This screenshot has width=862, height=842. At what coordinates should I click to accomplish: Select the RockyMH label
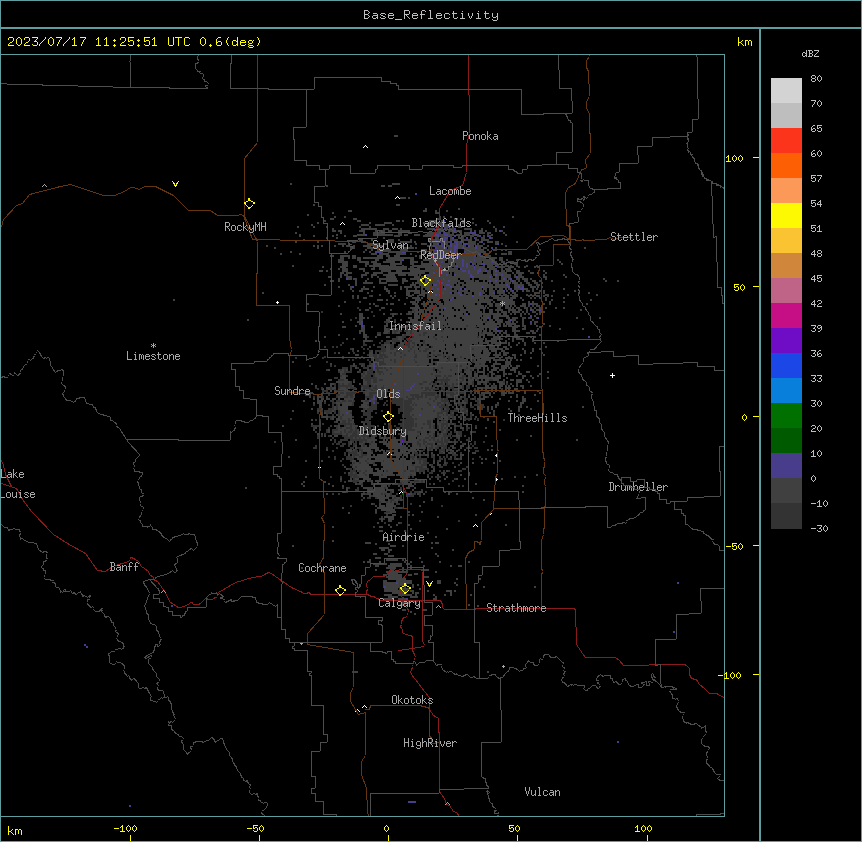click(245, 227)
